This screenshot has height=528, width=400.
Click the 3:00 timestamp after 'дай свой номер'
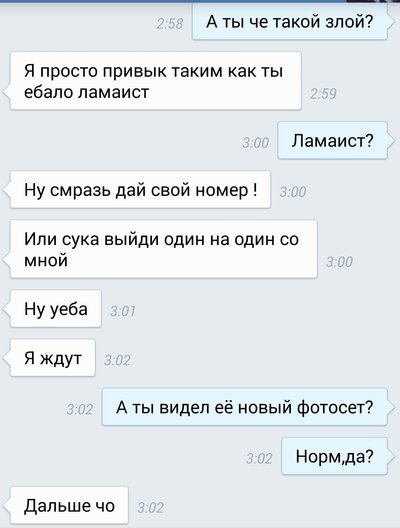293,192
